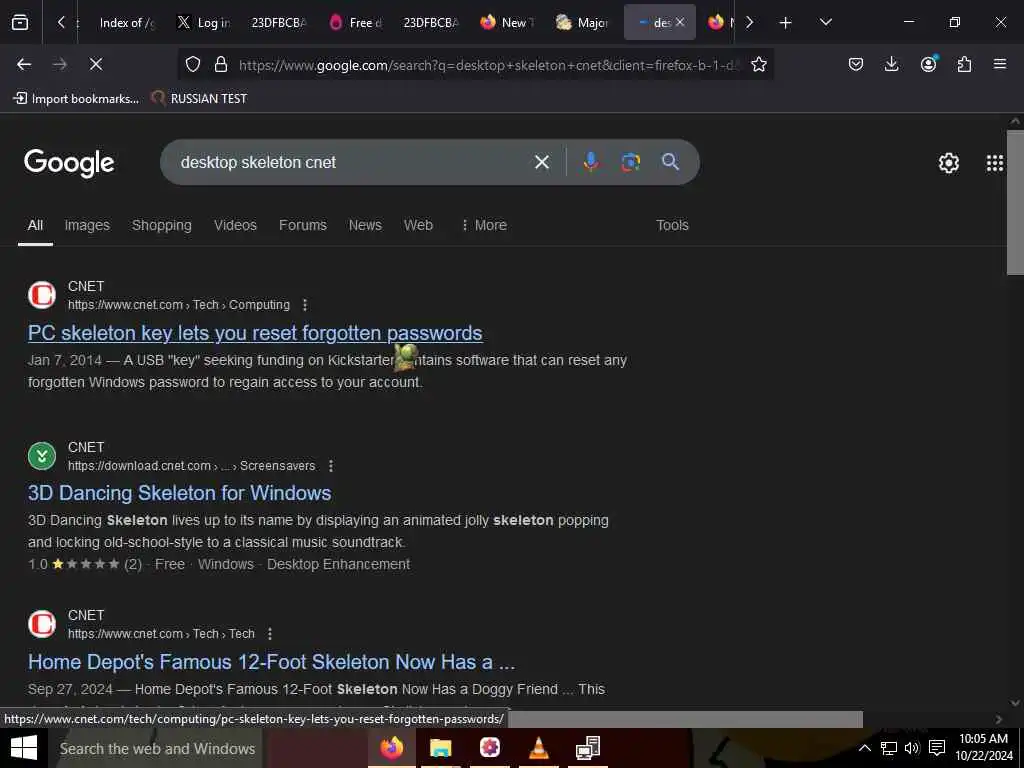This screenshot has height=768, width=1024.
Task: Open search Tools options
Action: click(672, 225)
